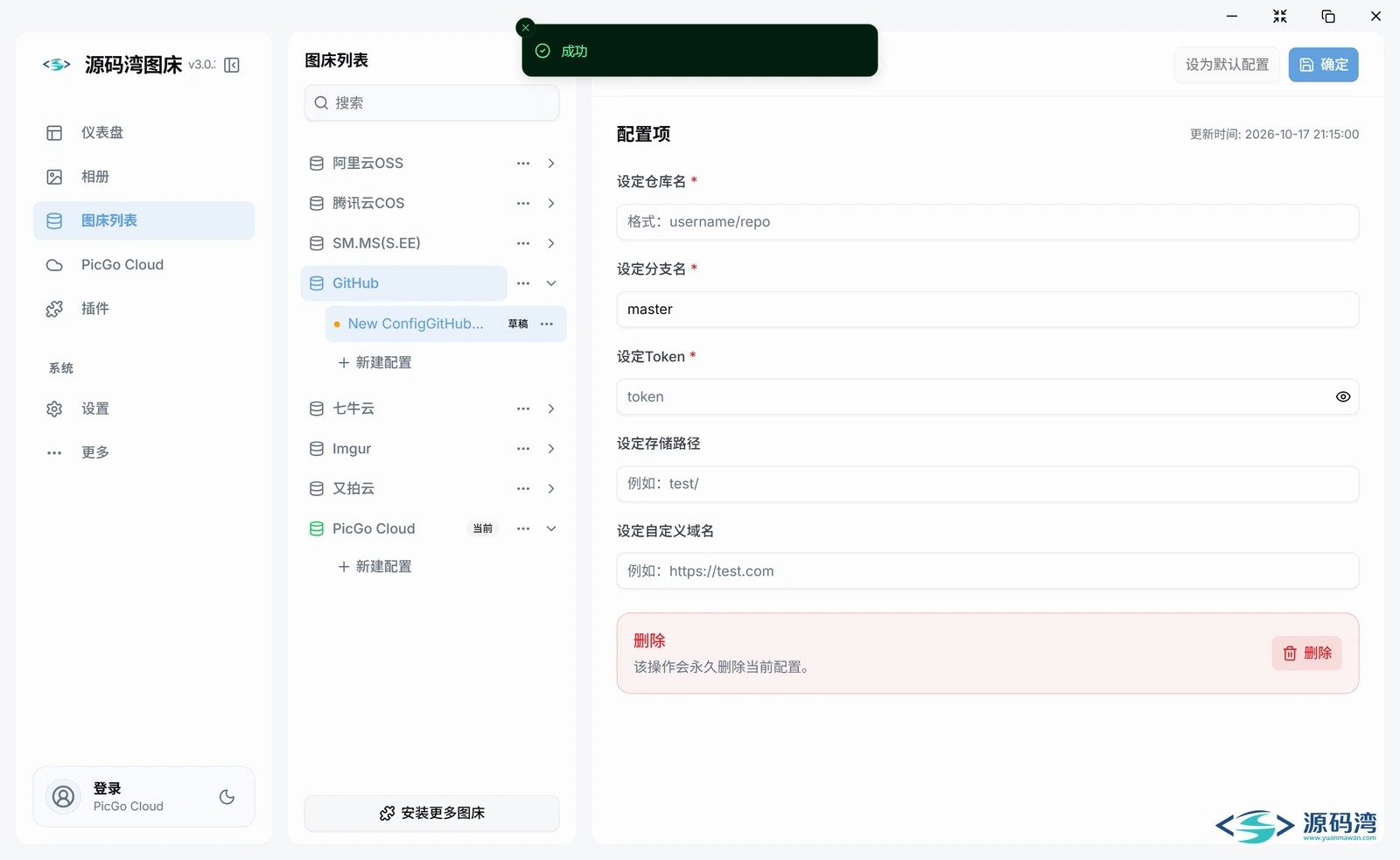Open more options for SM.MS(S.EE)

coord(523,243)
